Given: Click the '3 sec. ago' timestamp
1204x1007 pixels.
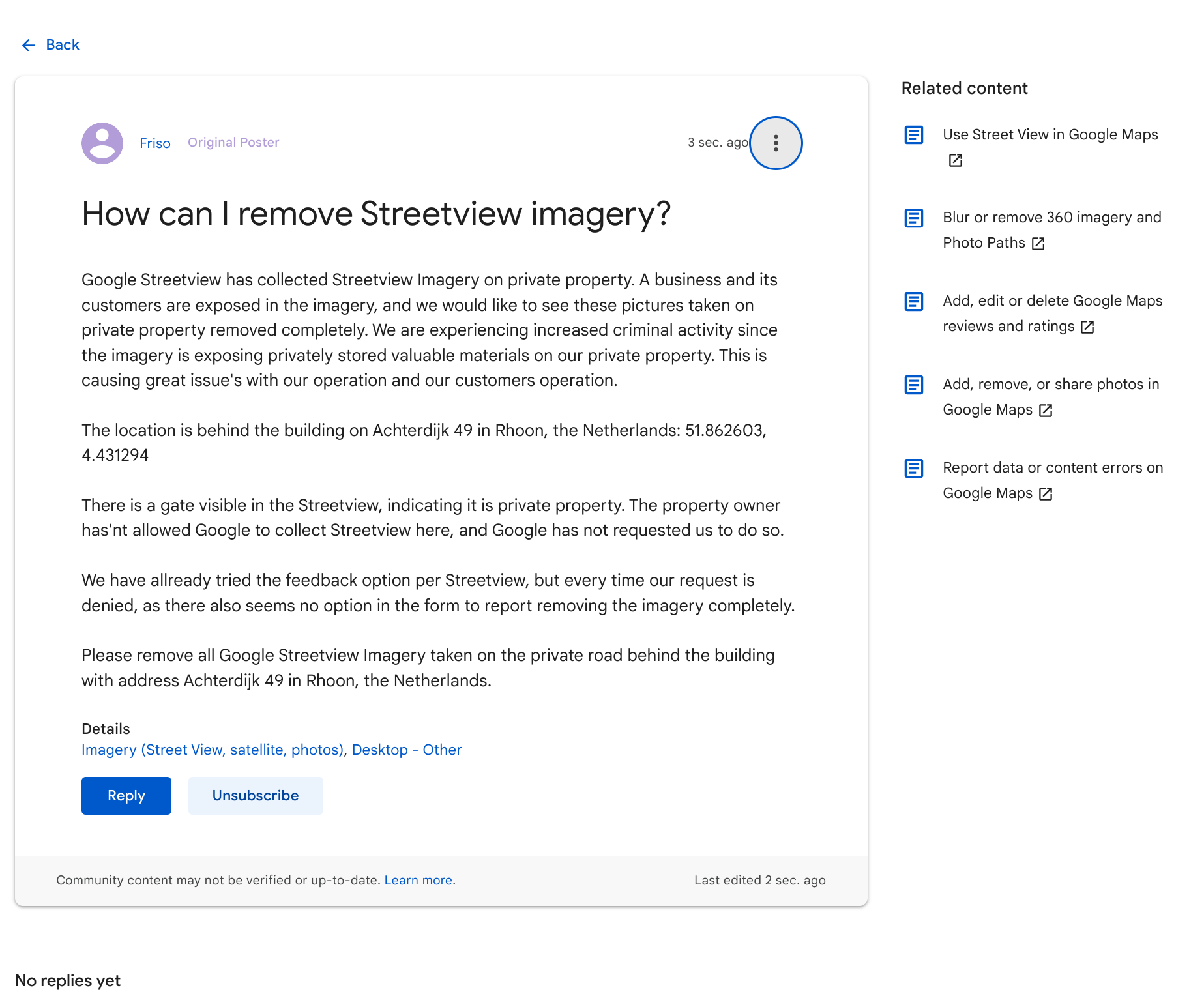Looking at the screenshot, I should click(x=718, y=143).
